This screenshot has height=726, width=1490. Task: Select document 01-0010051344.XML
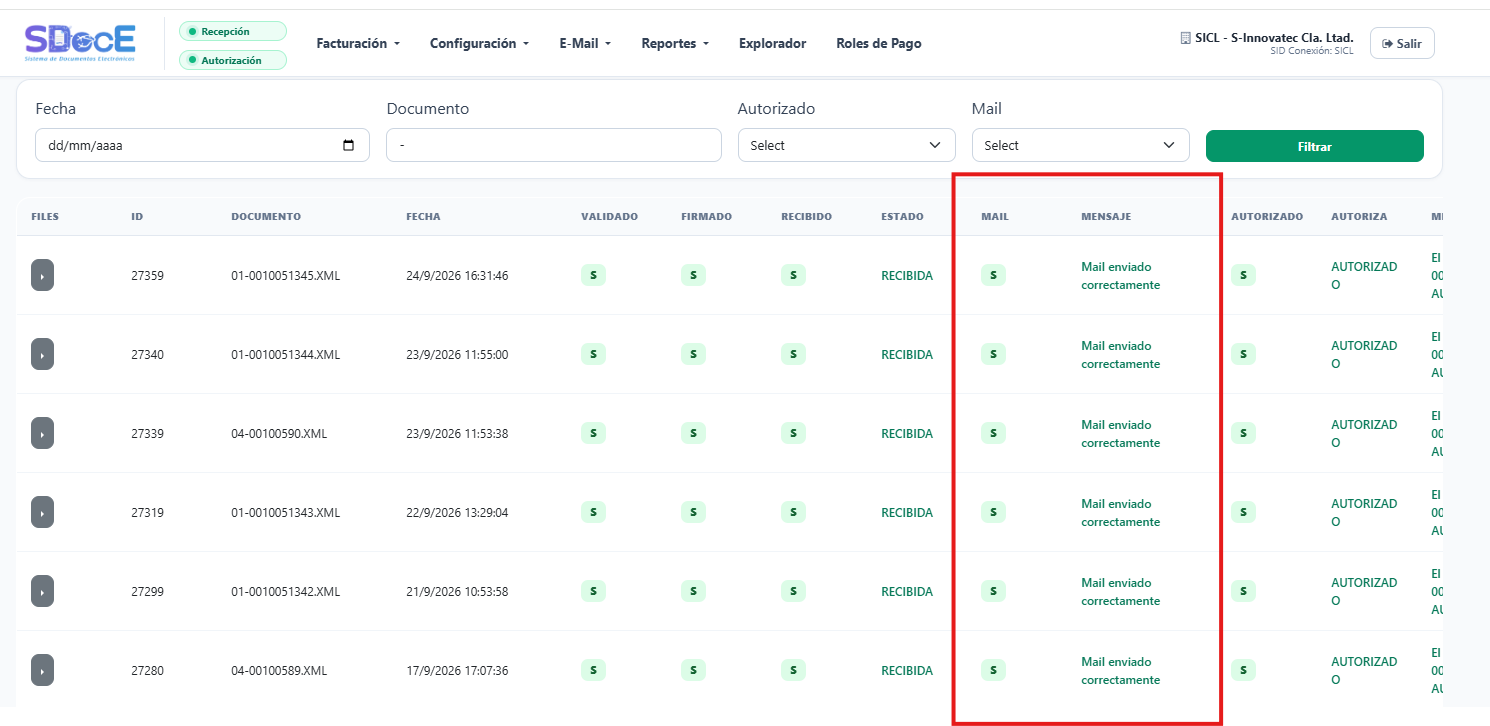[x=285, y=354]
